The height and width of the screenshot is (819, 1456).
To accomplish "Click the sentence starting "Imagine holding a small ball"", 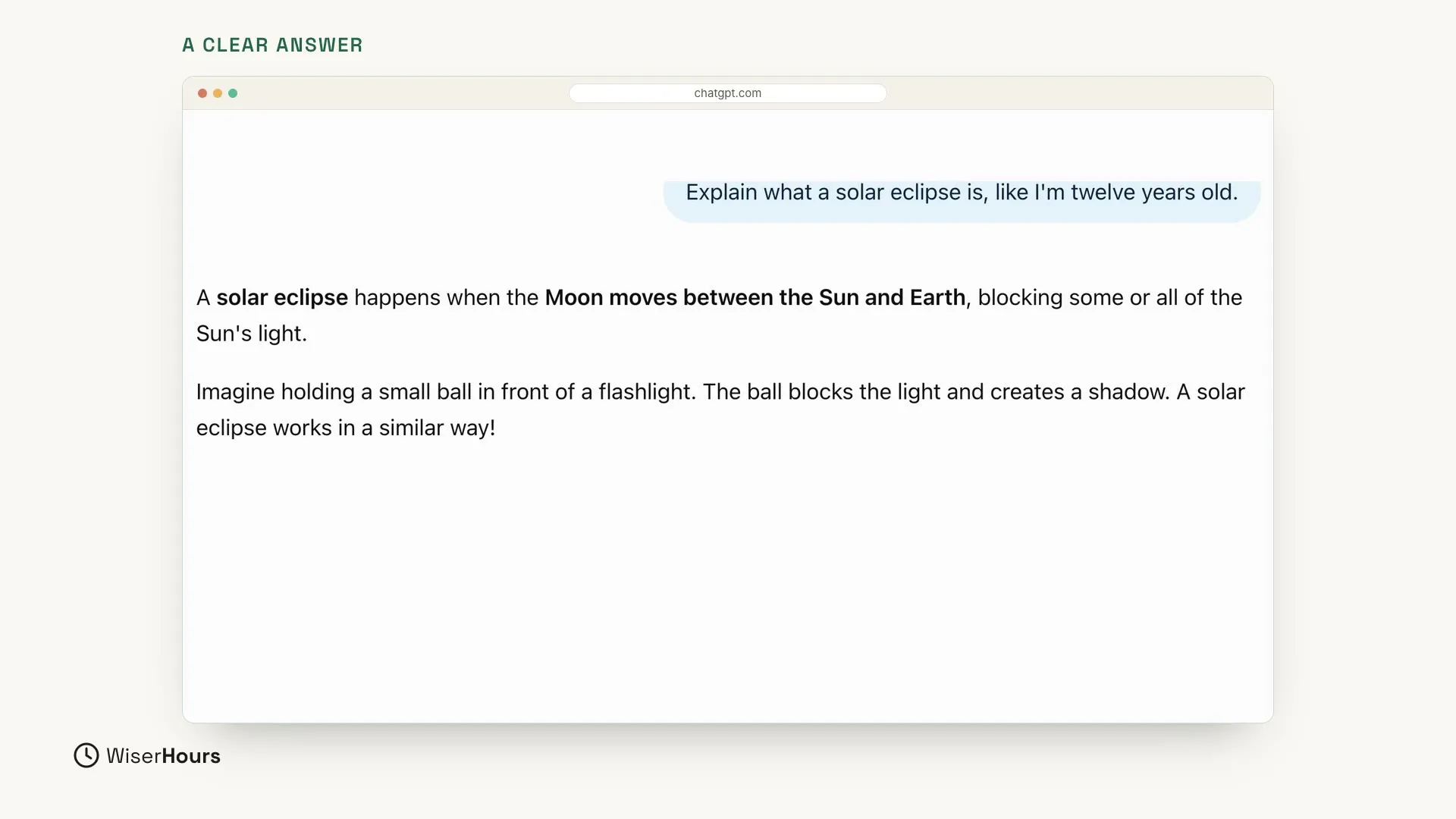I will pos(446,392).
